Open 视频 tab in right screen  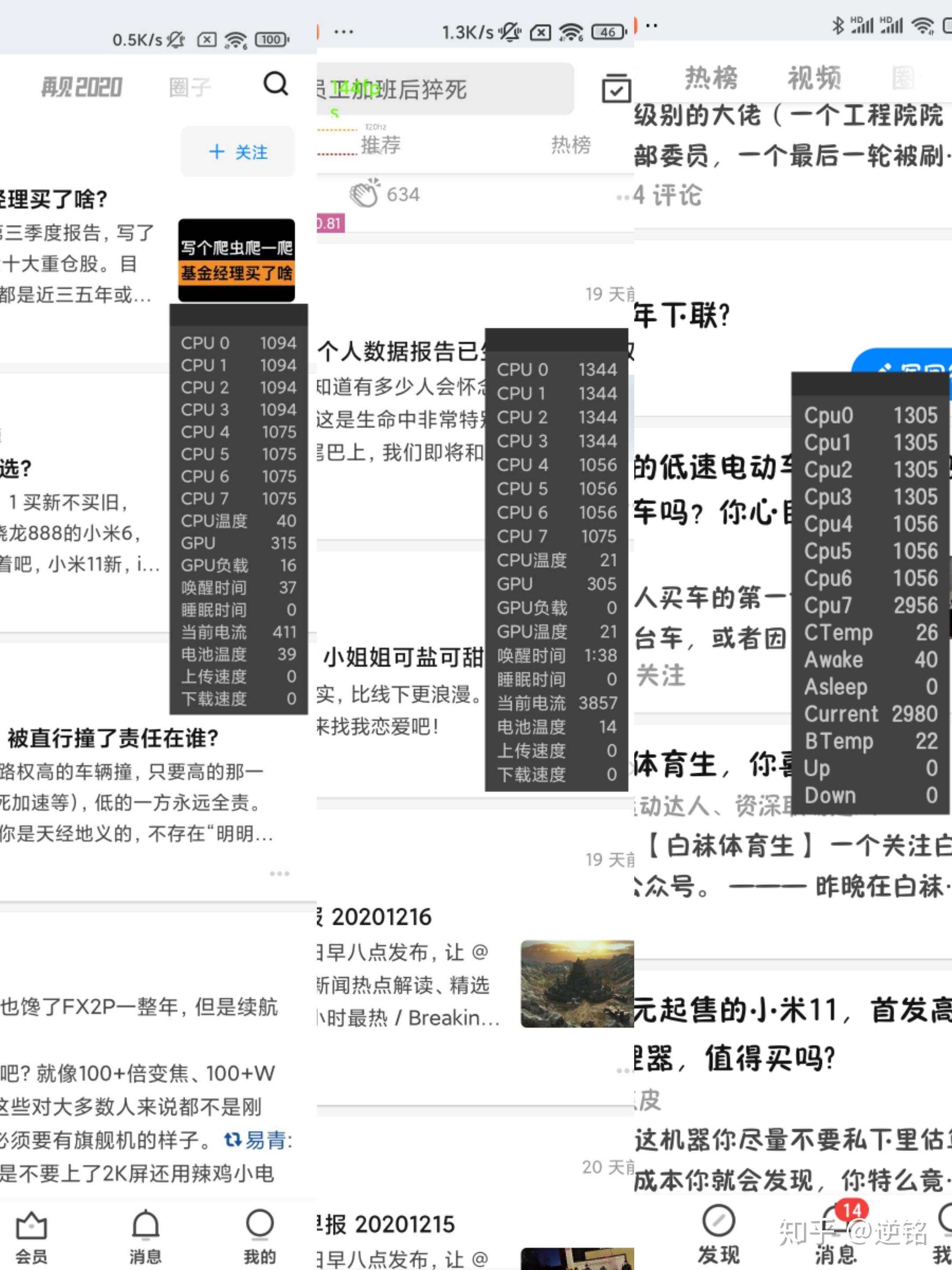(x=814, y=78)
